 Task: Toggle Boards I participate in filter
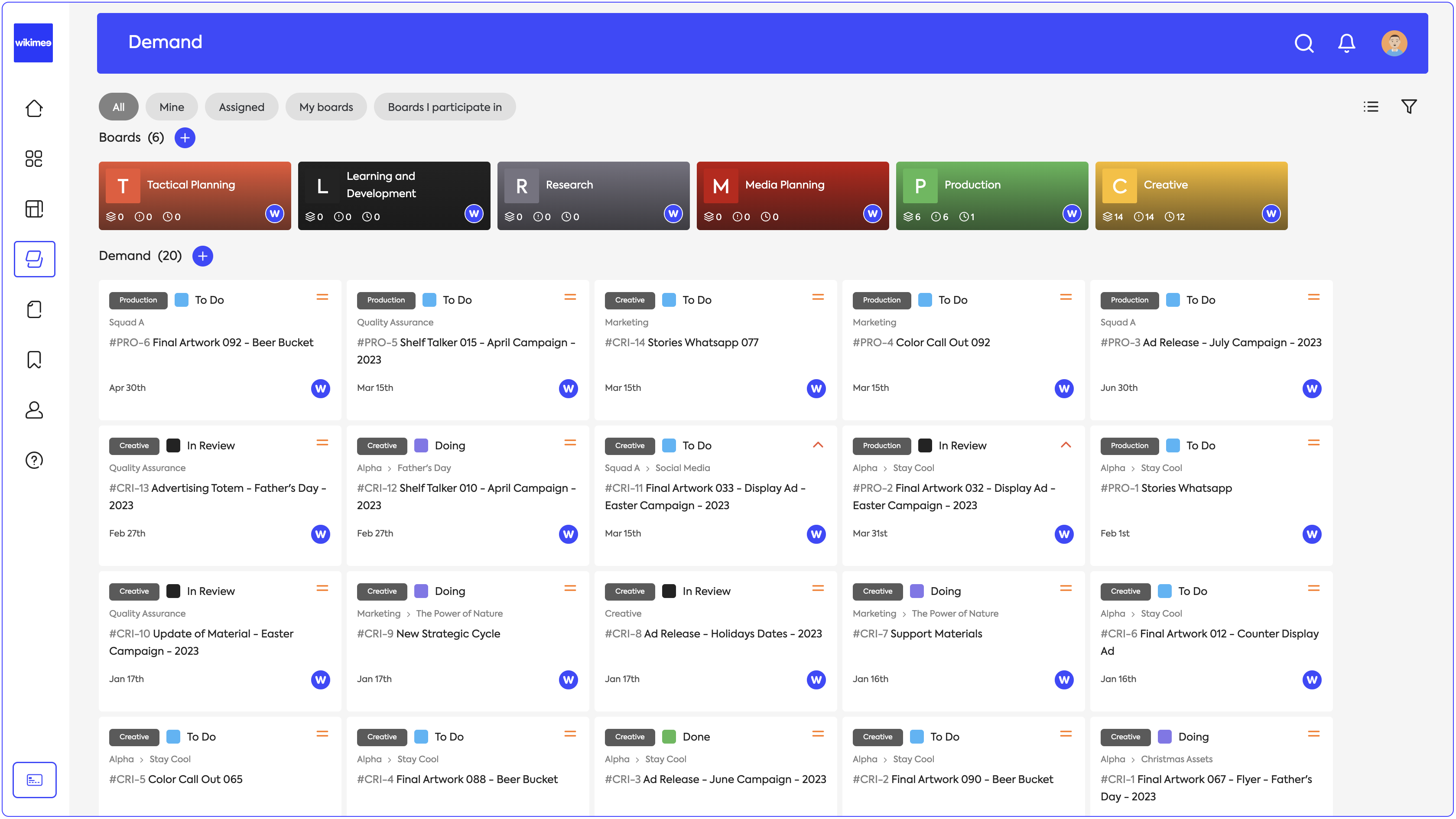click(444, 107)
